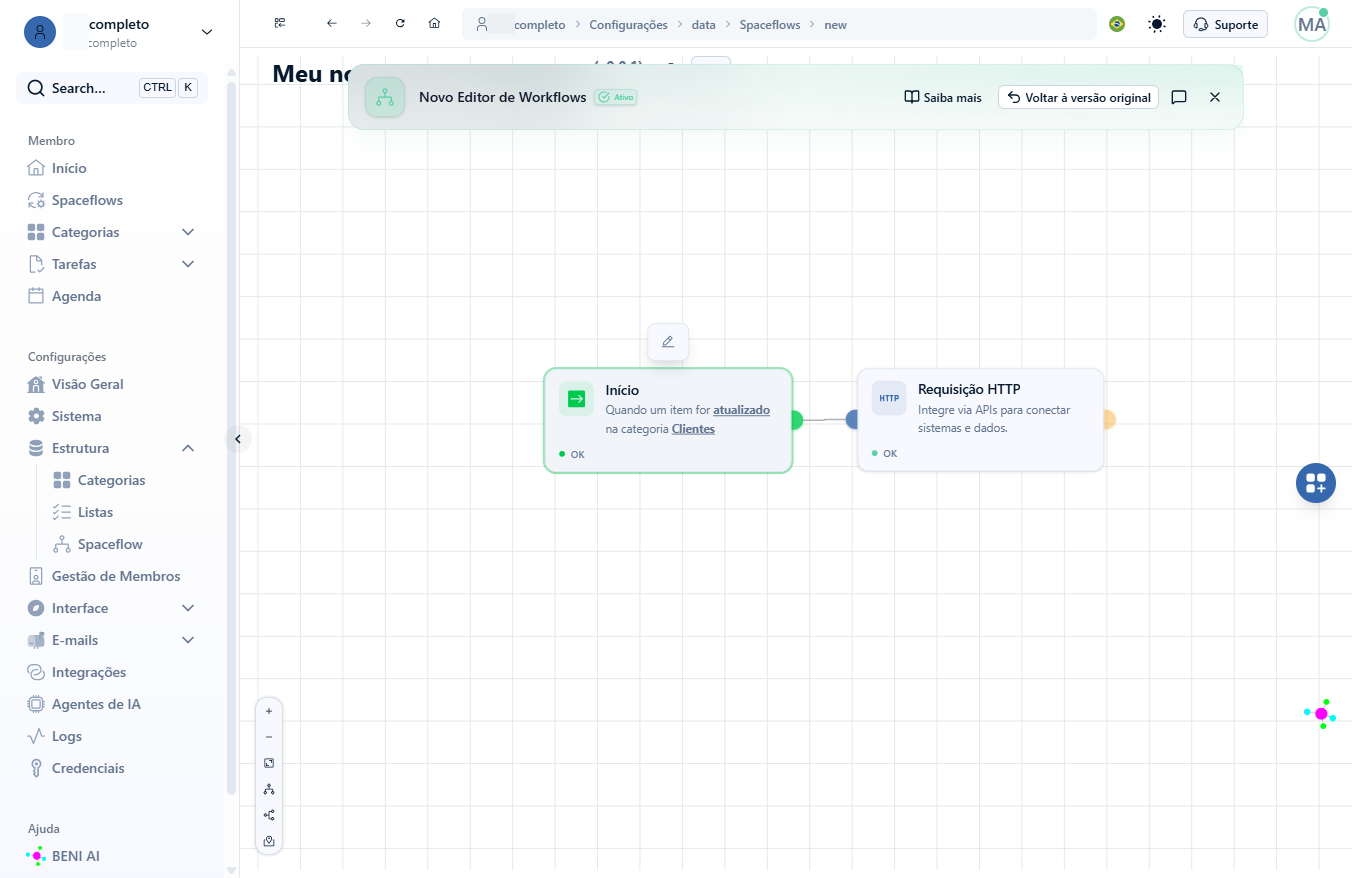Click data in the breadcrumb
The image size is (1352, 878).
(x=704, y=24)
